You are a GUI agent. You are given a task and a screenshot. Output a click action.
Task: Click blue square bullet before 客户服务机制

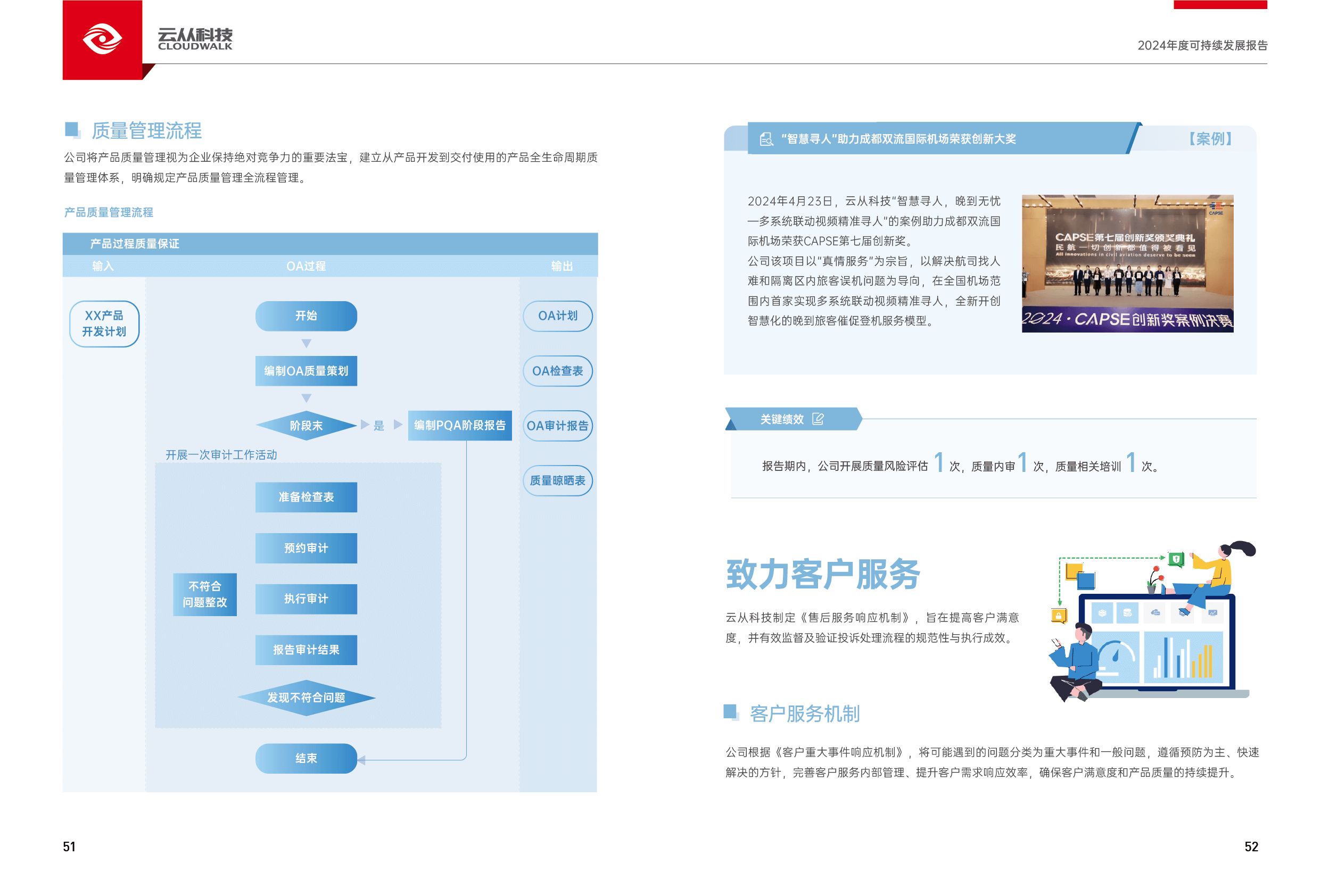click(730, 712)
